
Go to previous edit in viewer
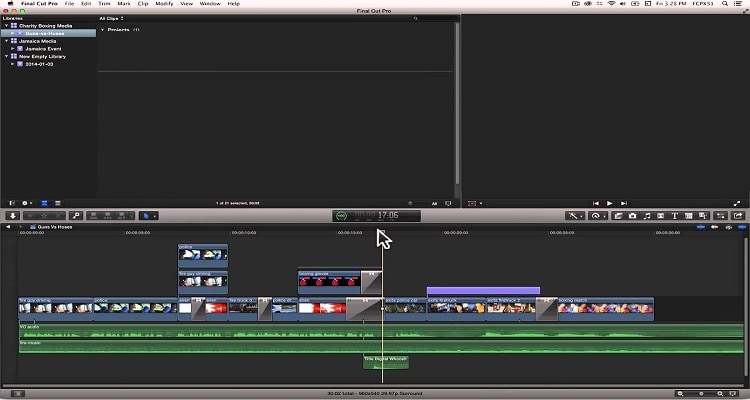[596, 203]
